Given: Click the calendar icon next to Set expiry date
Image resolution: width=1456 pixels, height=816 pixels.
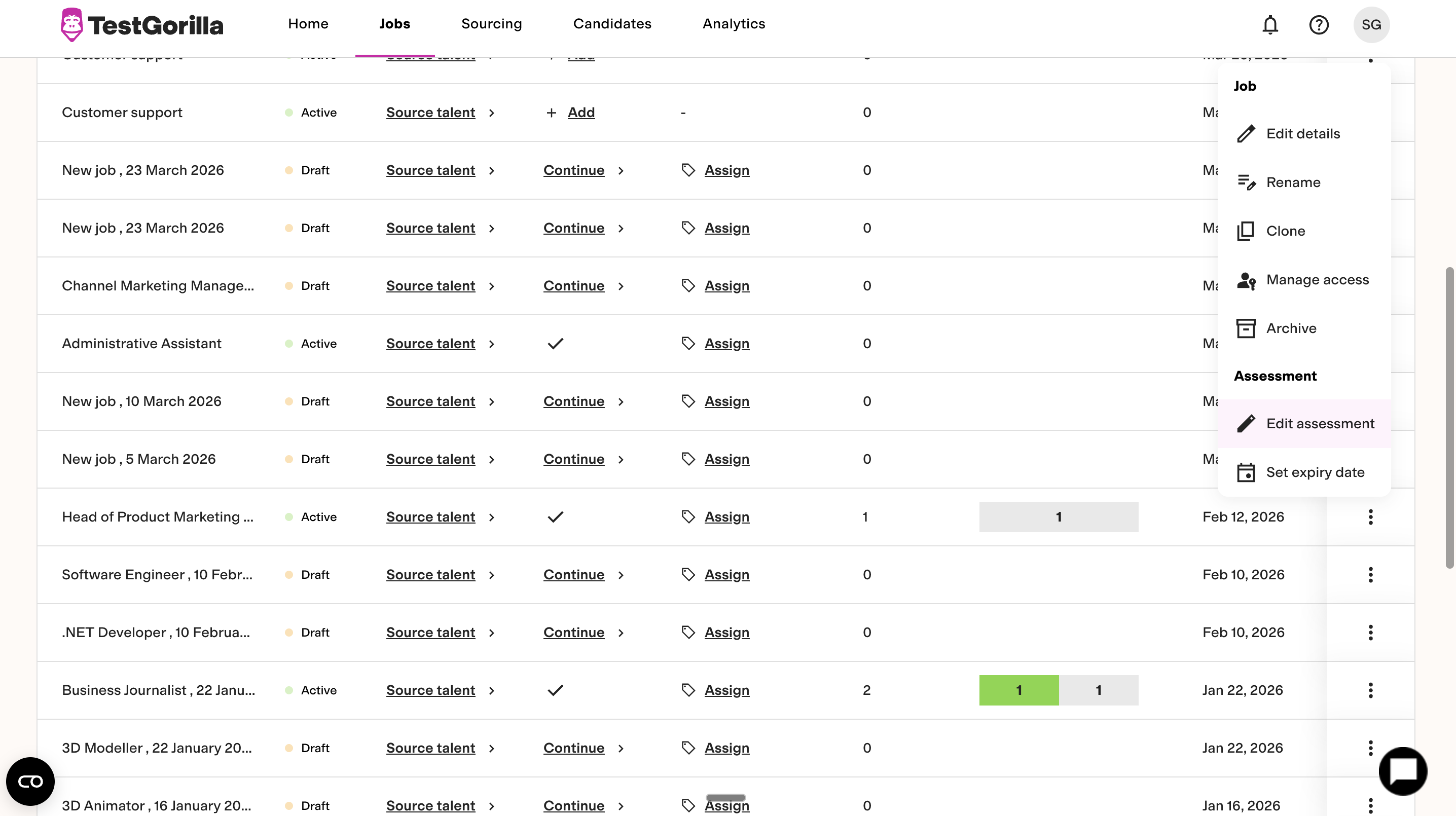Looking at the screenshot, I should point(1246,472).
